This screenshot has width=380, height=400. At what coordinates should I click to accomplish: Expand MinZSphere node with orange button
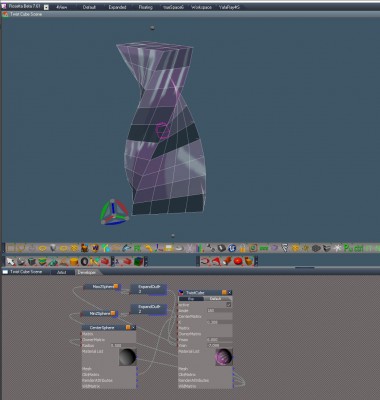point(113,313)
